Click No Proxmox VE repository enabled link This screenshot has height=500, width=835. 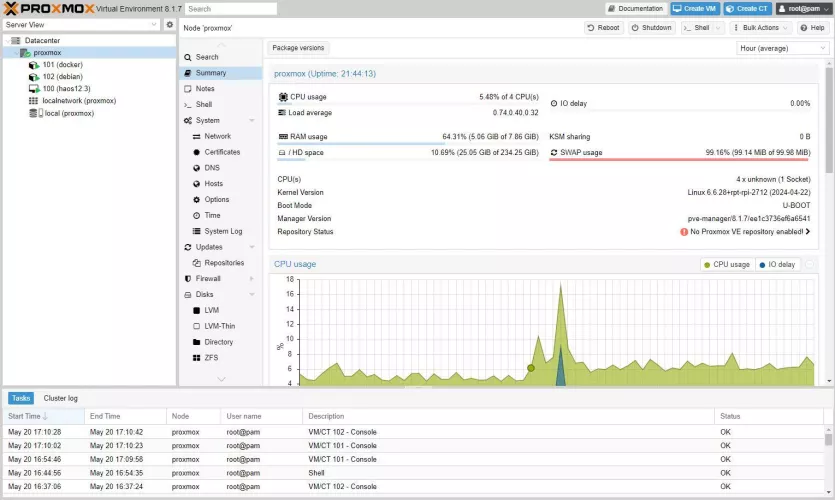coord(746,232)
